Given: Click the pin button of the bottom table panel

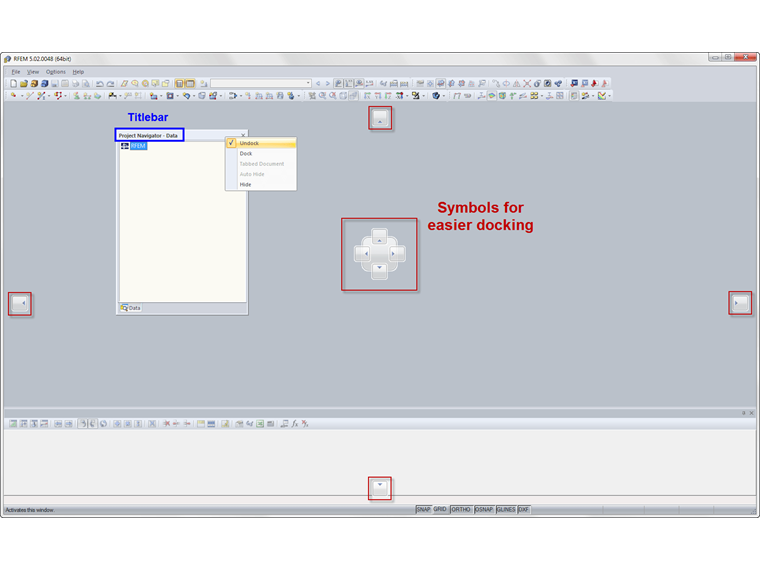Looking at the screenshot, I should [x=744, y=413].
